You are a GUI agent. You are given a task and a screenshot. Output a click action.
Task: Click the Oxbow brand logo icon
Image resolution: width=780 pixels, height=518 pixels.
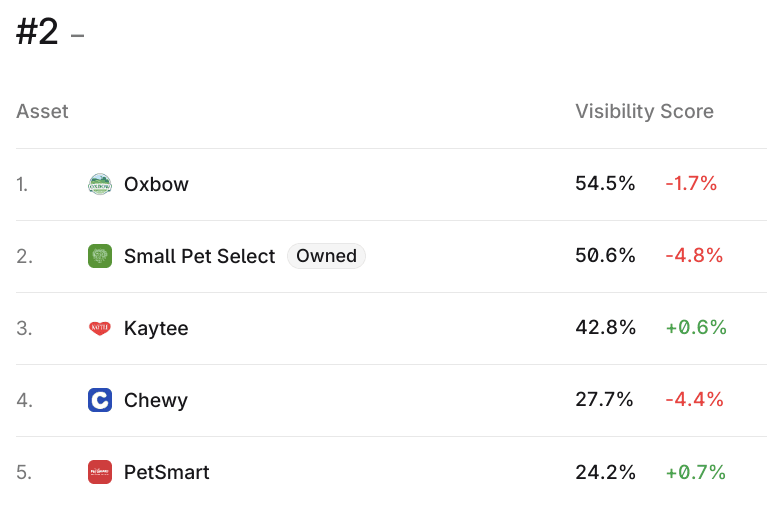point(100,184)
